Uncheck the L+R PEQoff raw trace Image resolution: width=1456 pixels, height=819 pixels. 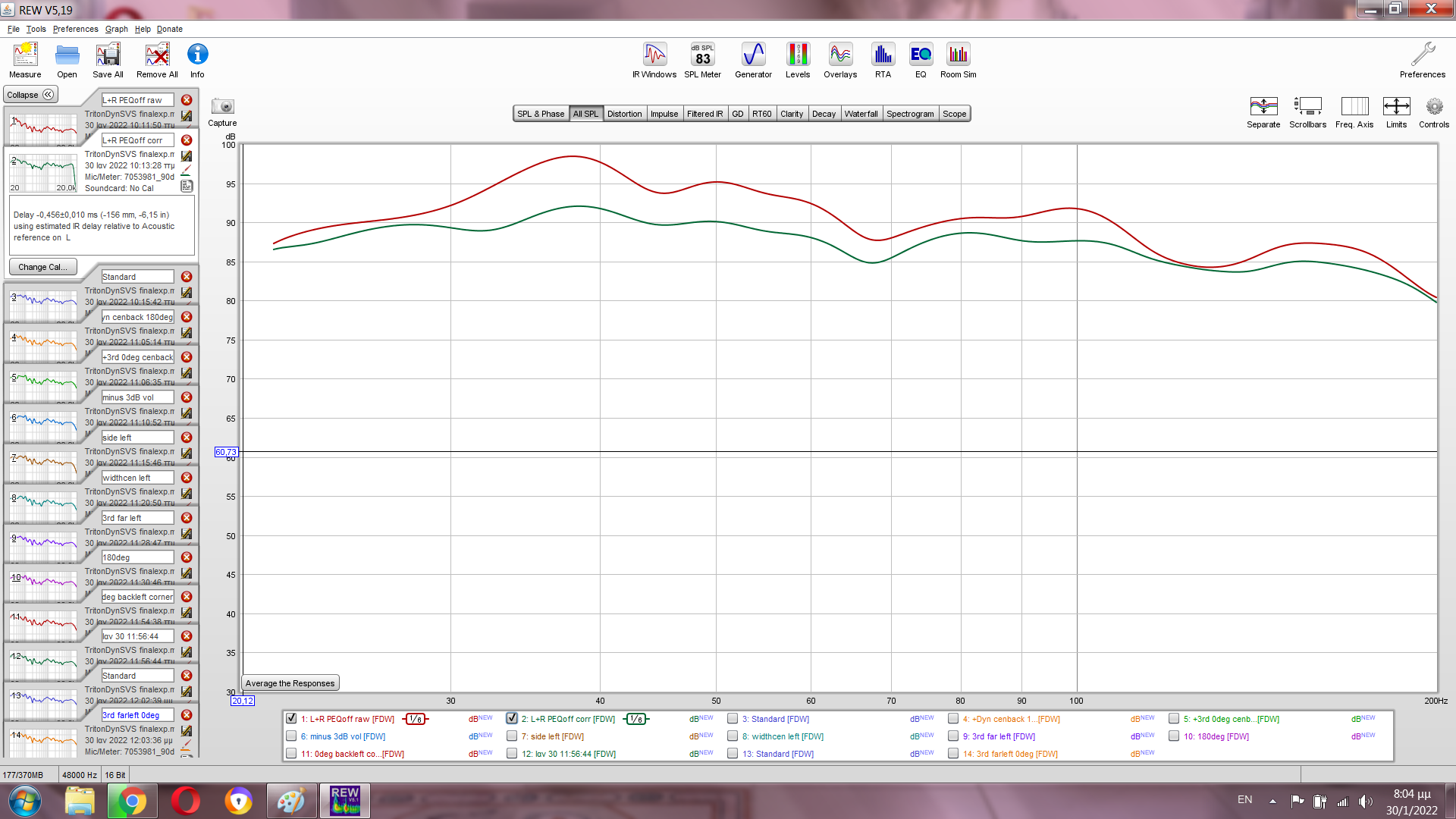pyautogui.click(x=291, y=718)
